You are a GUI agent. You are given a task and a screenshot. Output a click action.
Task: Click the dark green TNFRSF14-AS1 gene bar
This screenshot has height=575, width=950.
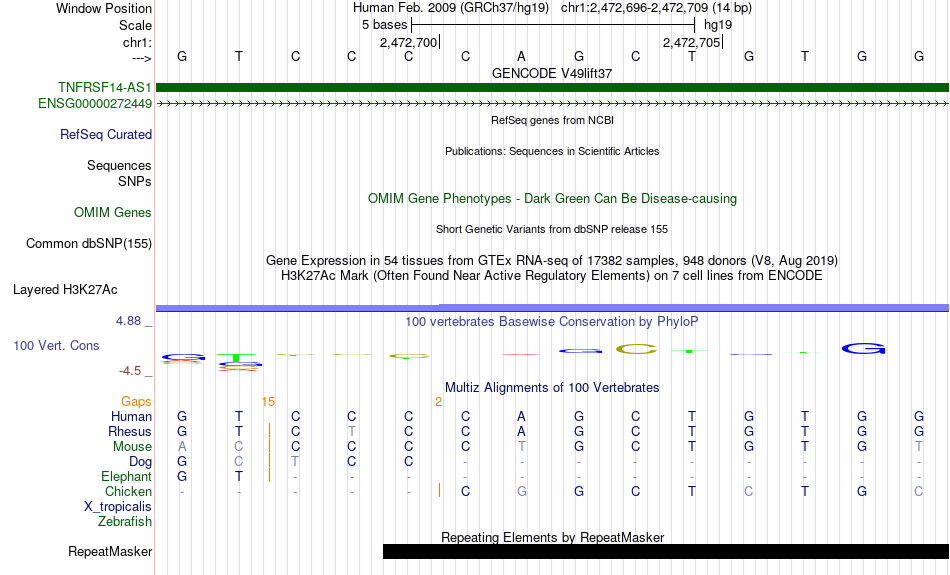[x=553, y=87]
